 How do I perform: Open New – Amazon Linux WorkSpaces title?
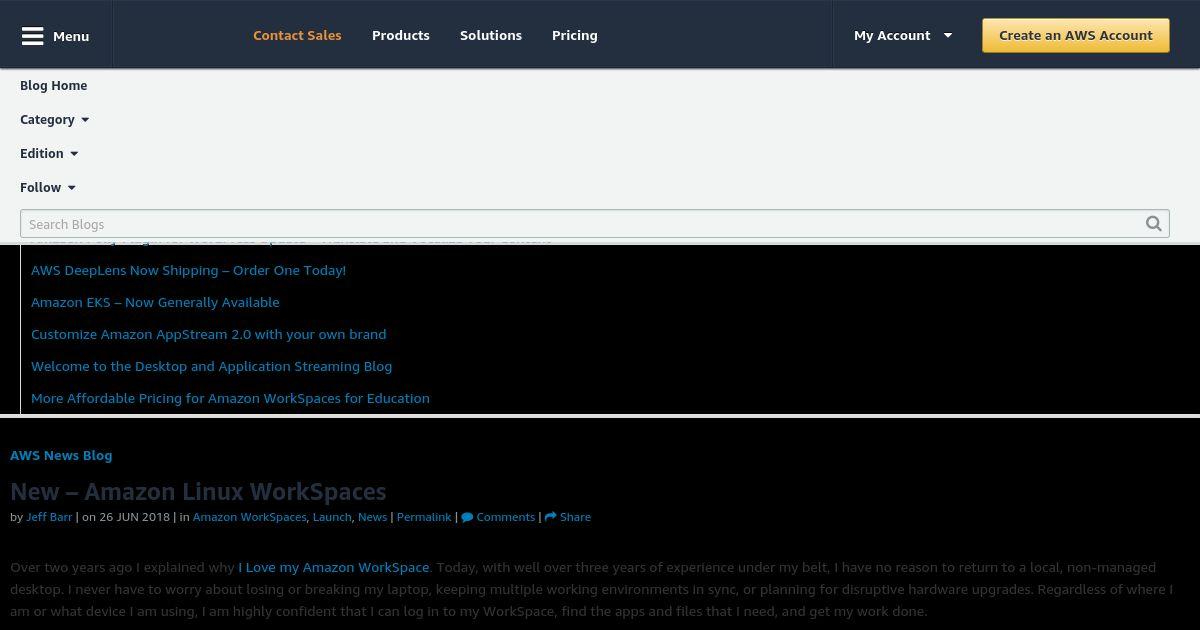click(198, 491)
